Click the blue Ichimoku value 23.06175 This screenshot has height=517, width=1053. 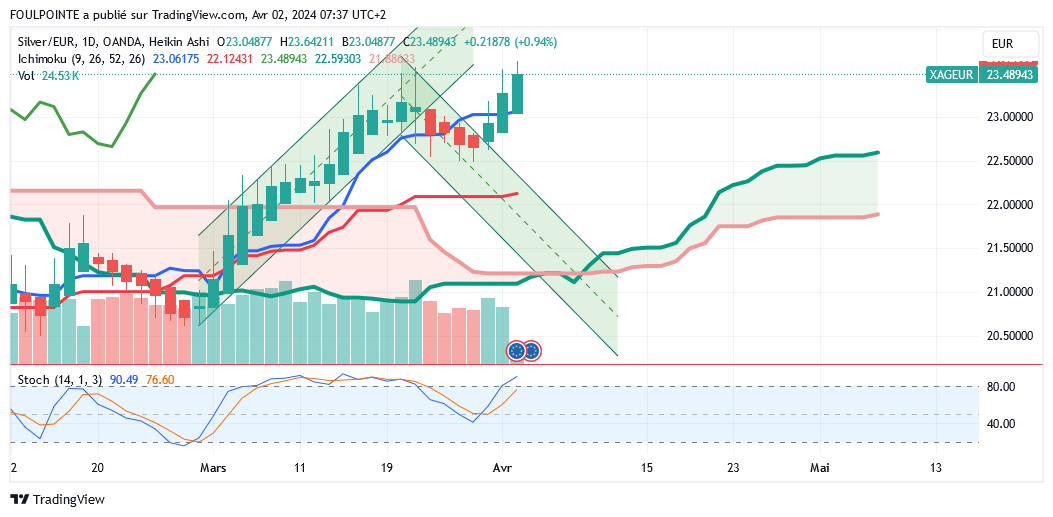[176, 59]
